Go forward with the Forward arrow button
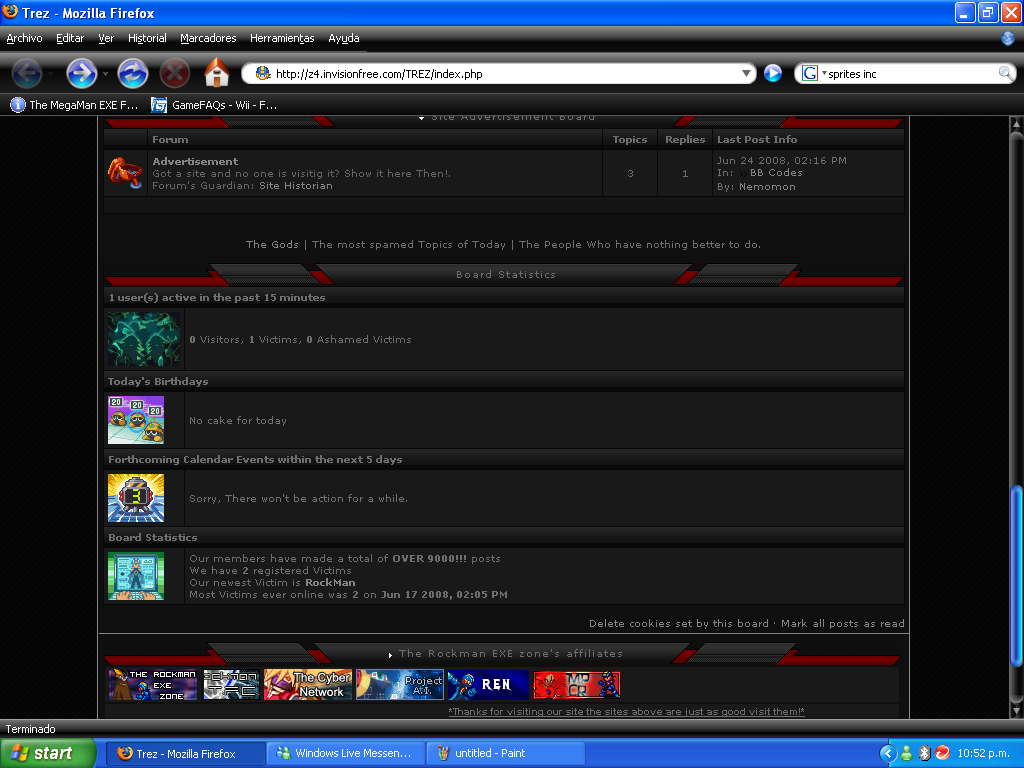1024x768 pixels. [81, 73]
